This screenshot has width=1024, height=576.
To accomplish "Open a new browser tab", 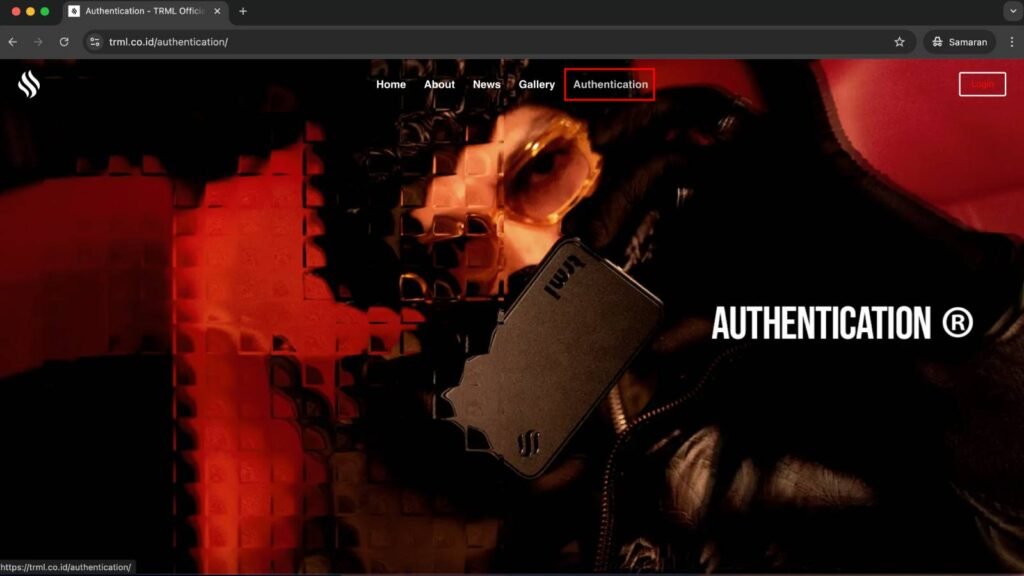I will pos(243,11).
